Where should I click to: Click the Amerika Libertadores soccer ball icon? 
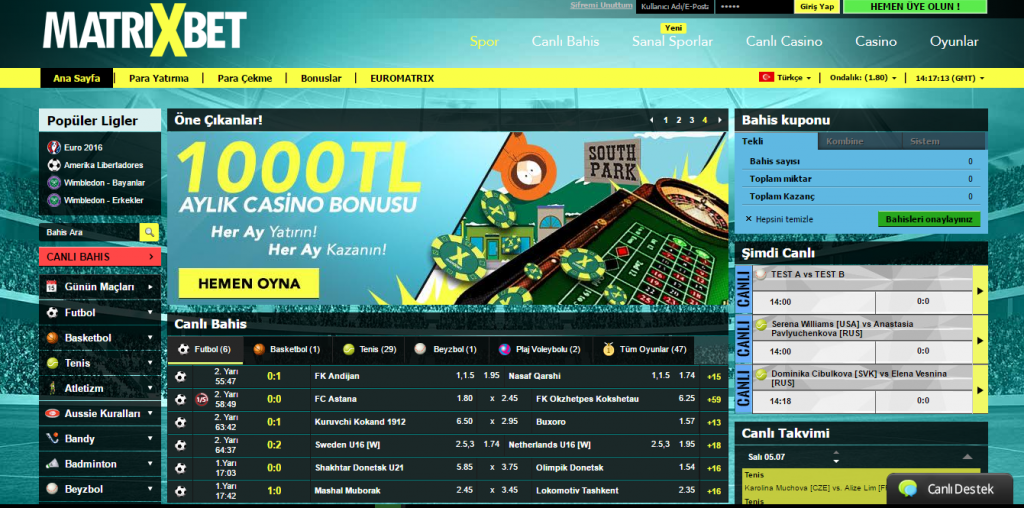pyautogui.click(x=54, y=165)
